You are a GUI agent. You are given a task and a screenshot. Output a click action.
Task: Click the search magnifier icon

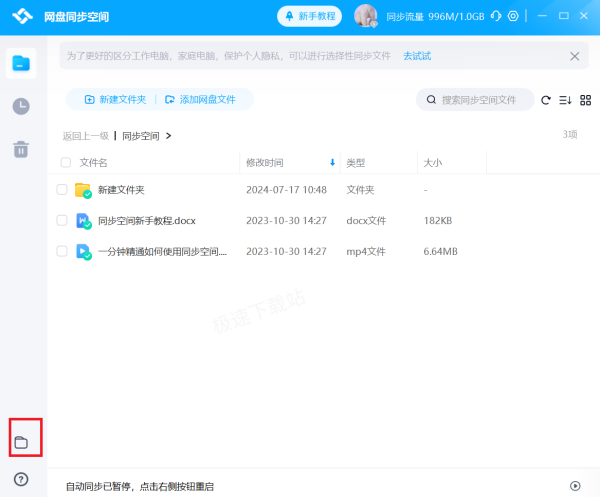pos(431,100)
